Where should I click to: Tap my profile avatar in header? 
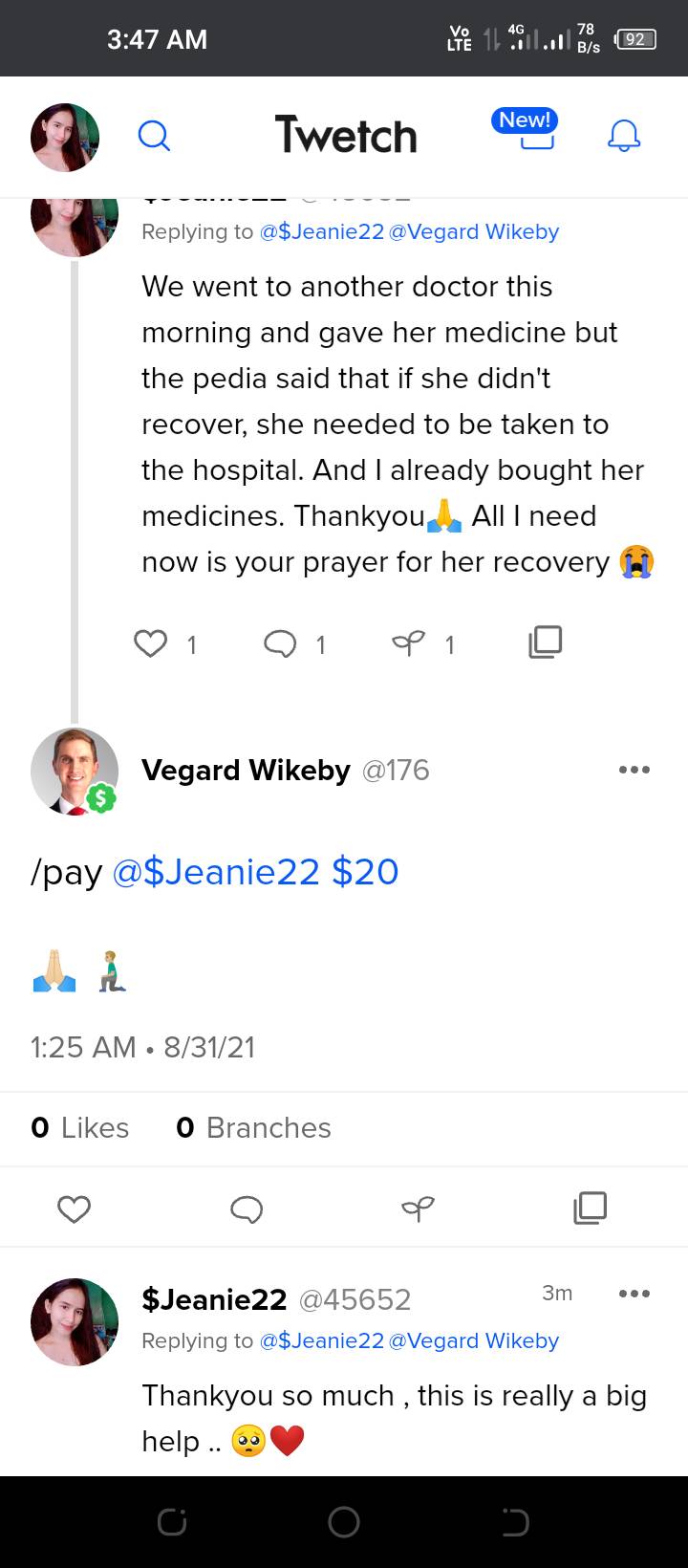click(x=65, y=137)
